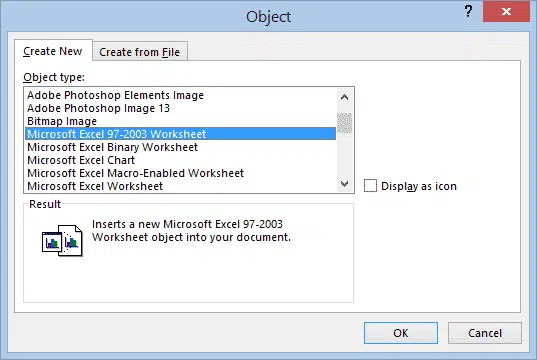Select Adobe Photoshop Elements Image
The height and width of the screenshot is (360, 537).
[180, 95]
